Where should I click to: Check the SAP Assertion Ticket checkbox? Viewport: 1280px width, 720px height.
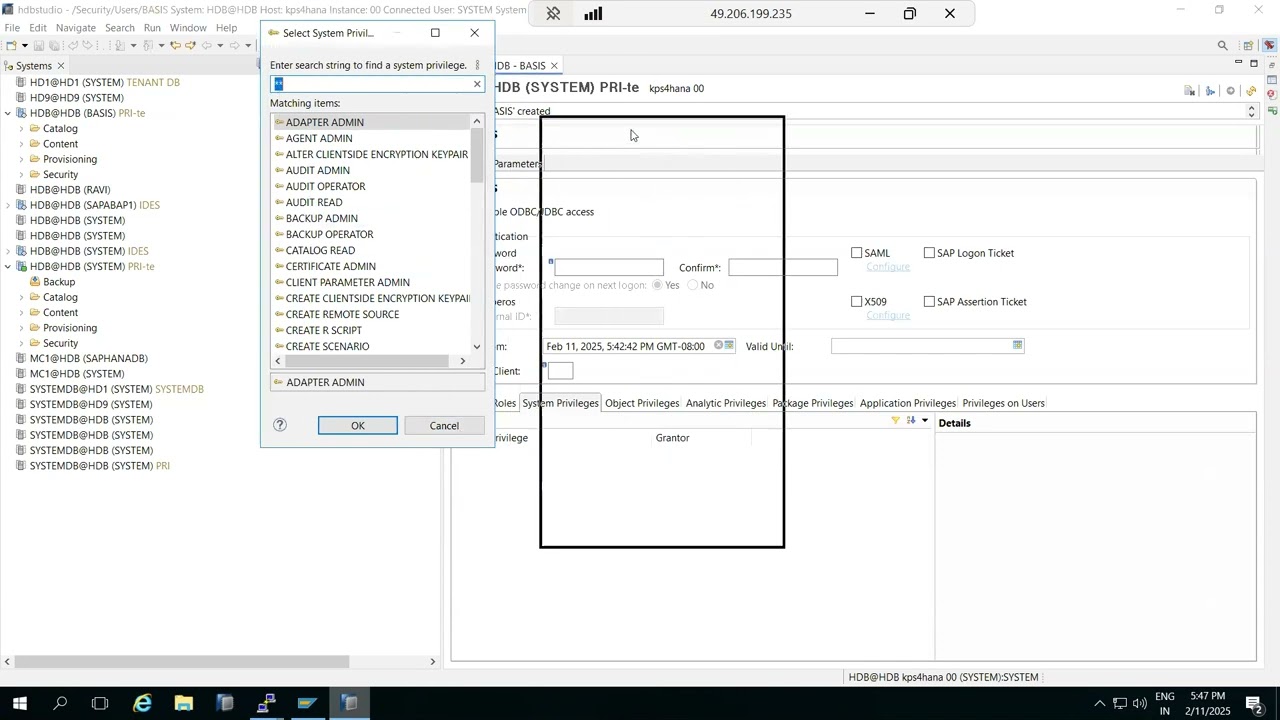[929, 301]
